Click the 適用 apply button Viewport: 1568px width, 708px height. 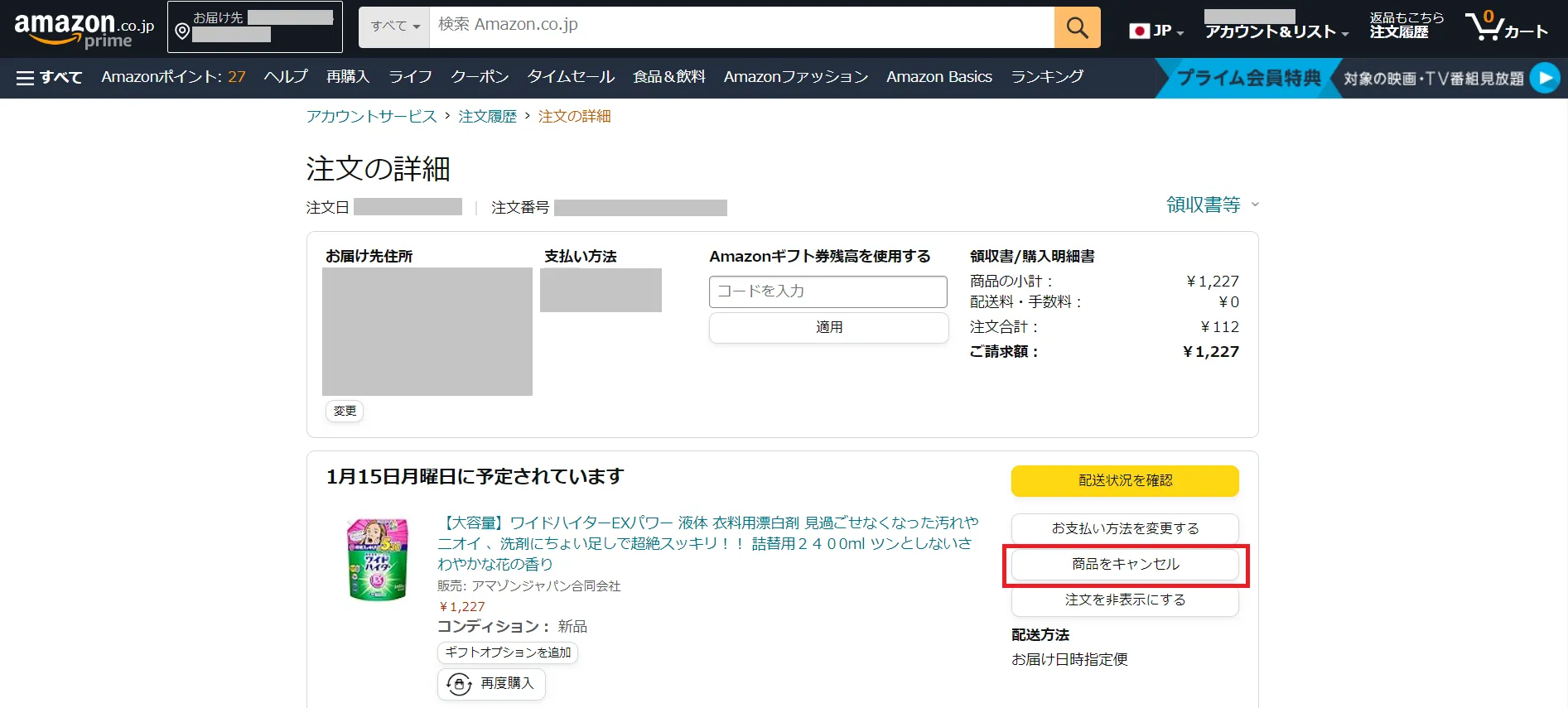point(828,328)
